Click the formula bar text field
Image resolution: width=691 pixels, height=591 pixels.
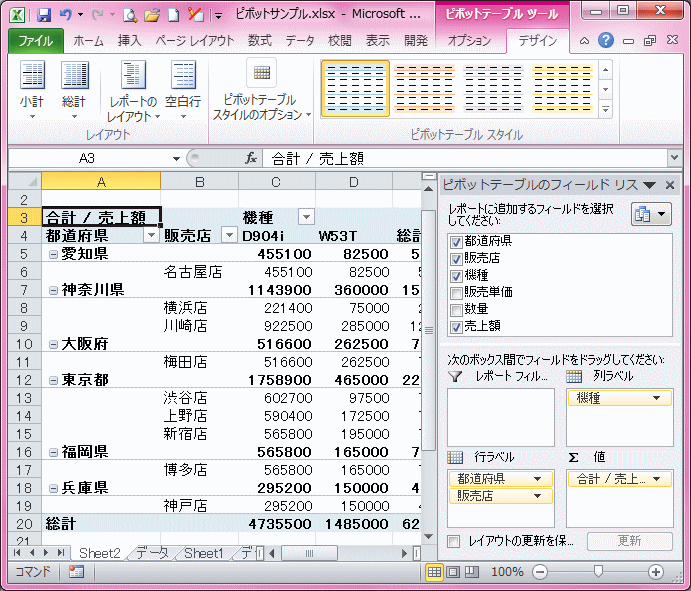pos(465,158)
